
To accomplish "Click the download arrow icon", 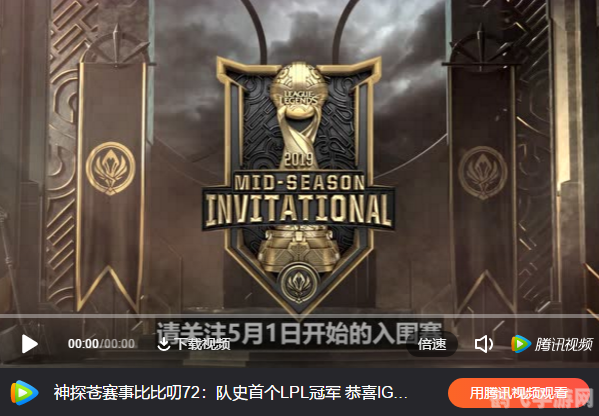I will coord(164,344).
